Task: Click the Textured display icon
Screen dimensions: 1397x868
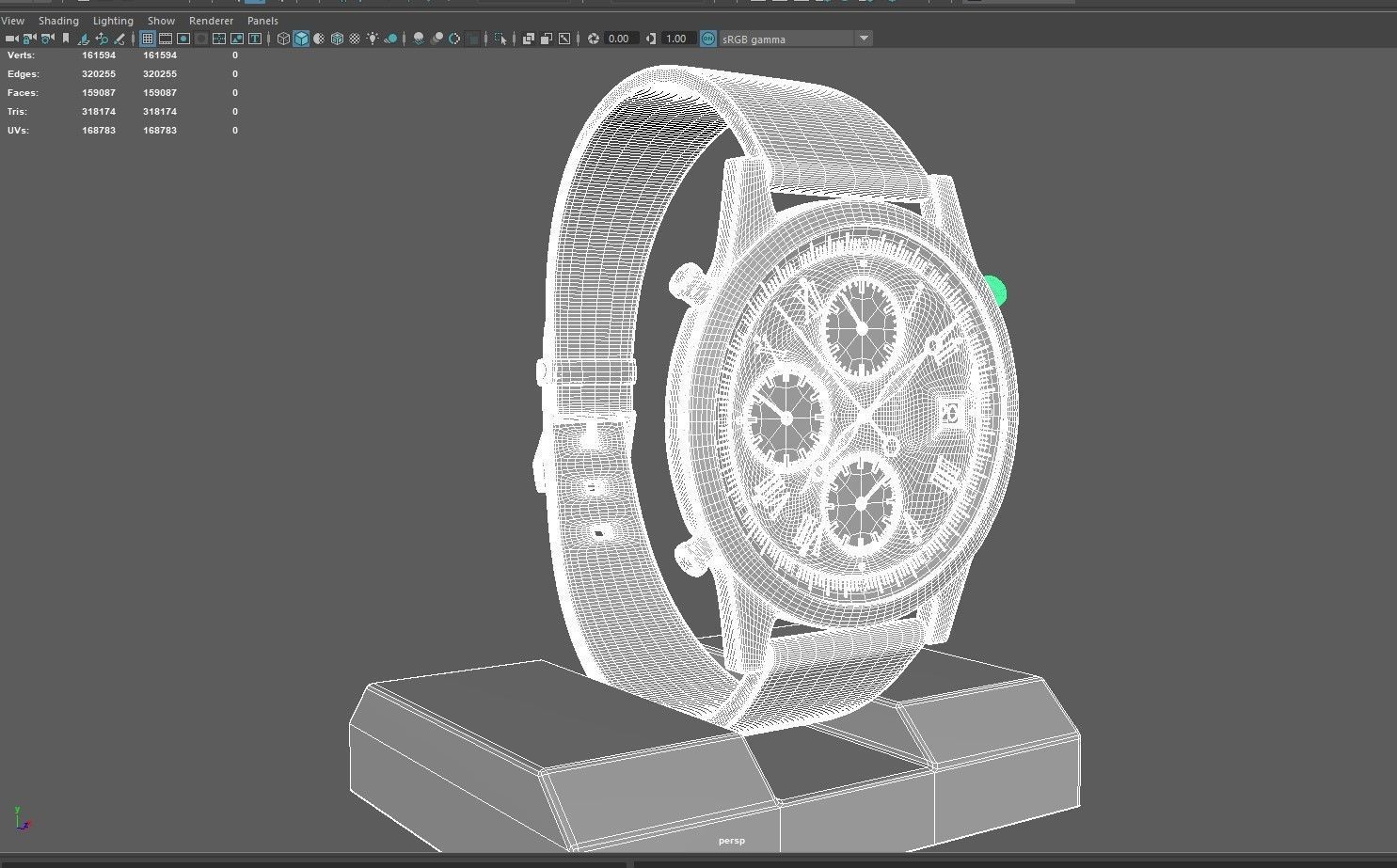Action: [355, 39]
